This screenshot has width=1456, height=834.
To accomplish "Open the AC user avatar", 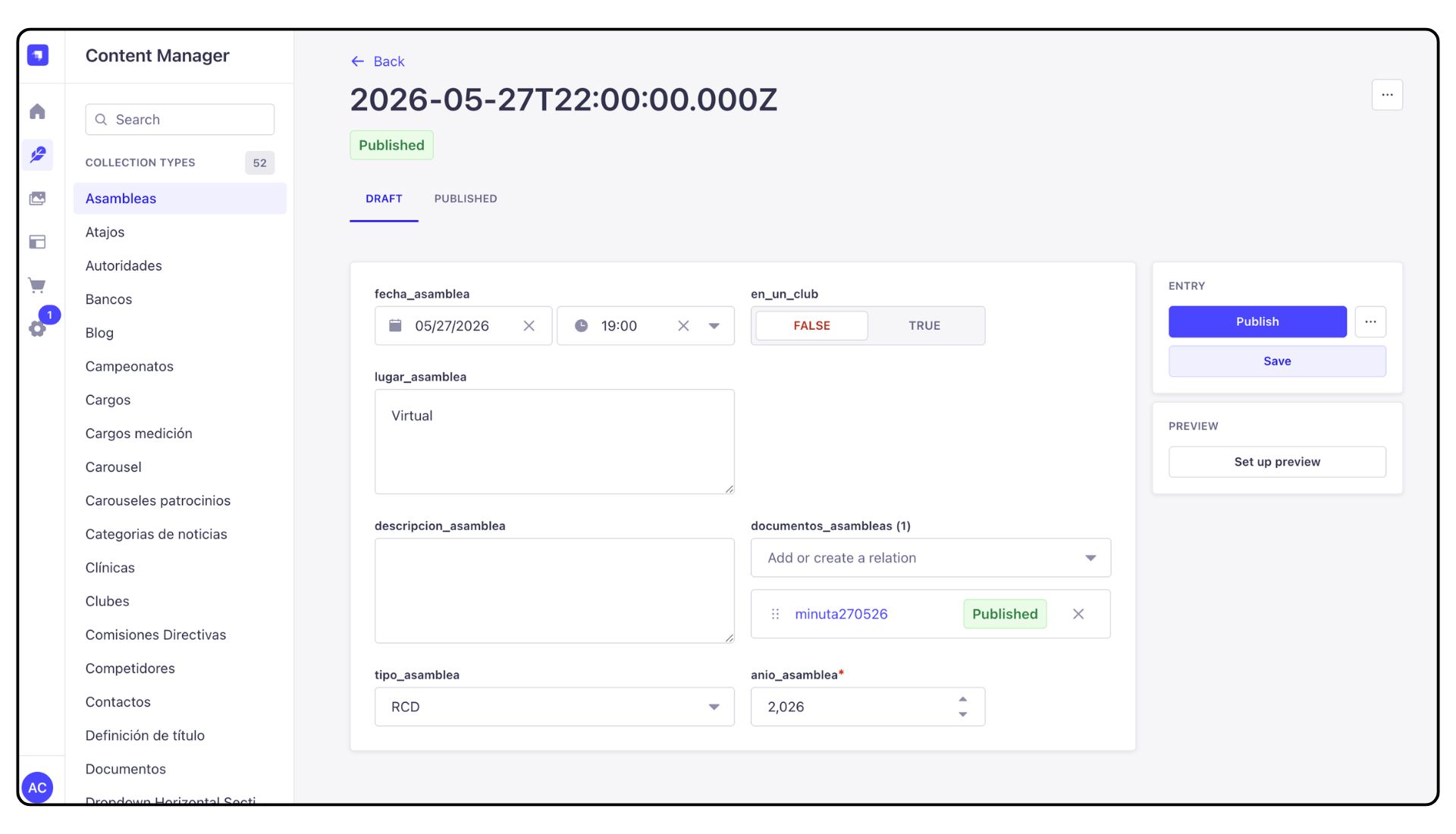I will 37,787.
